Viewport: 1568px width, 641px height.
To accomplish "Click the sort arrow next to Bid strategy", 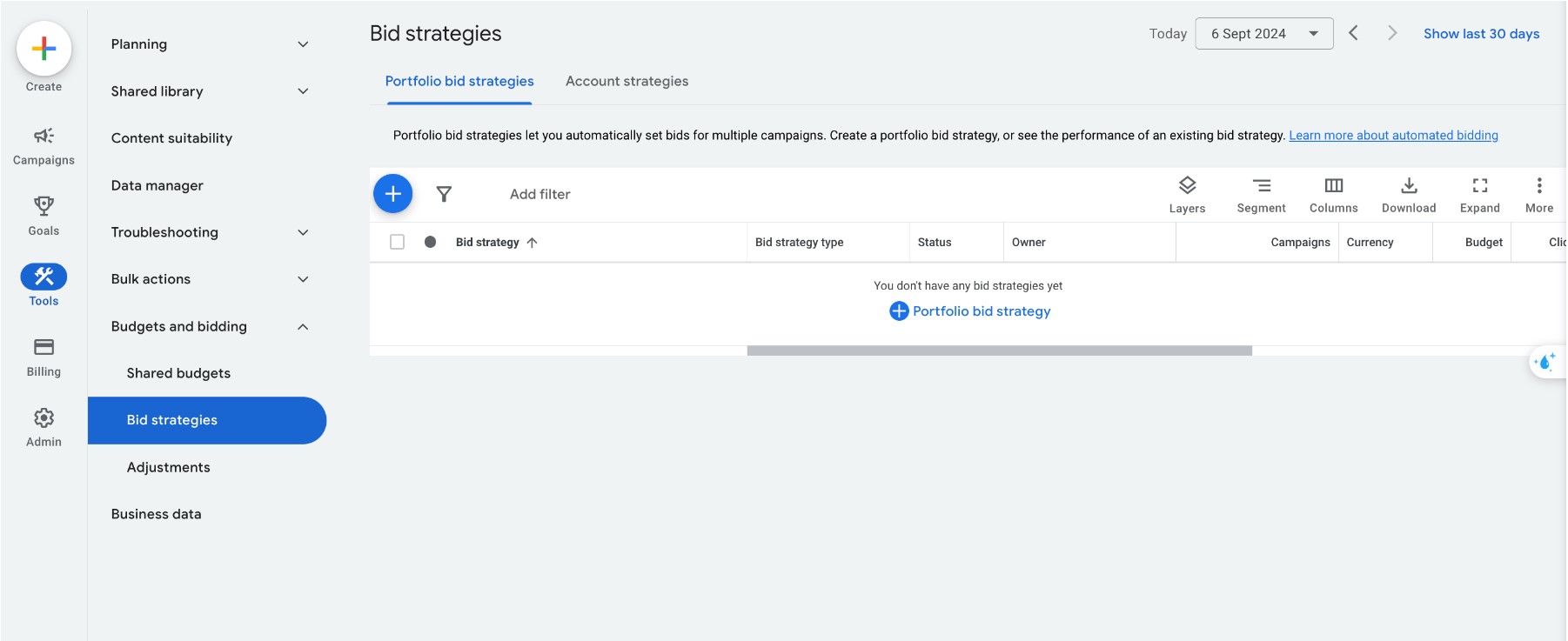I will click(532, 243).
